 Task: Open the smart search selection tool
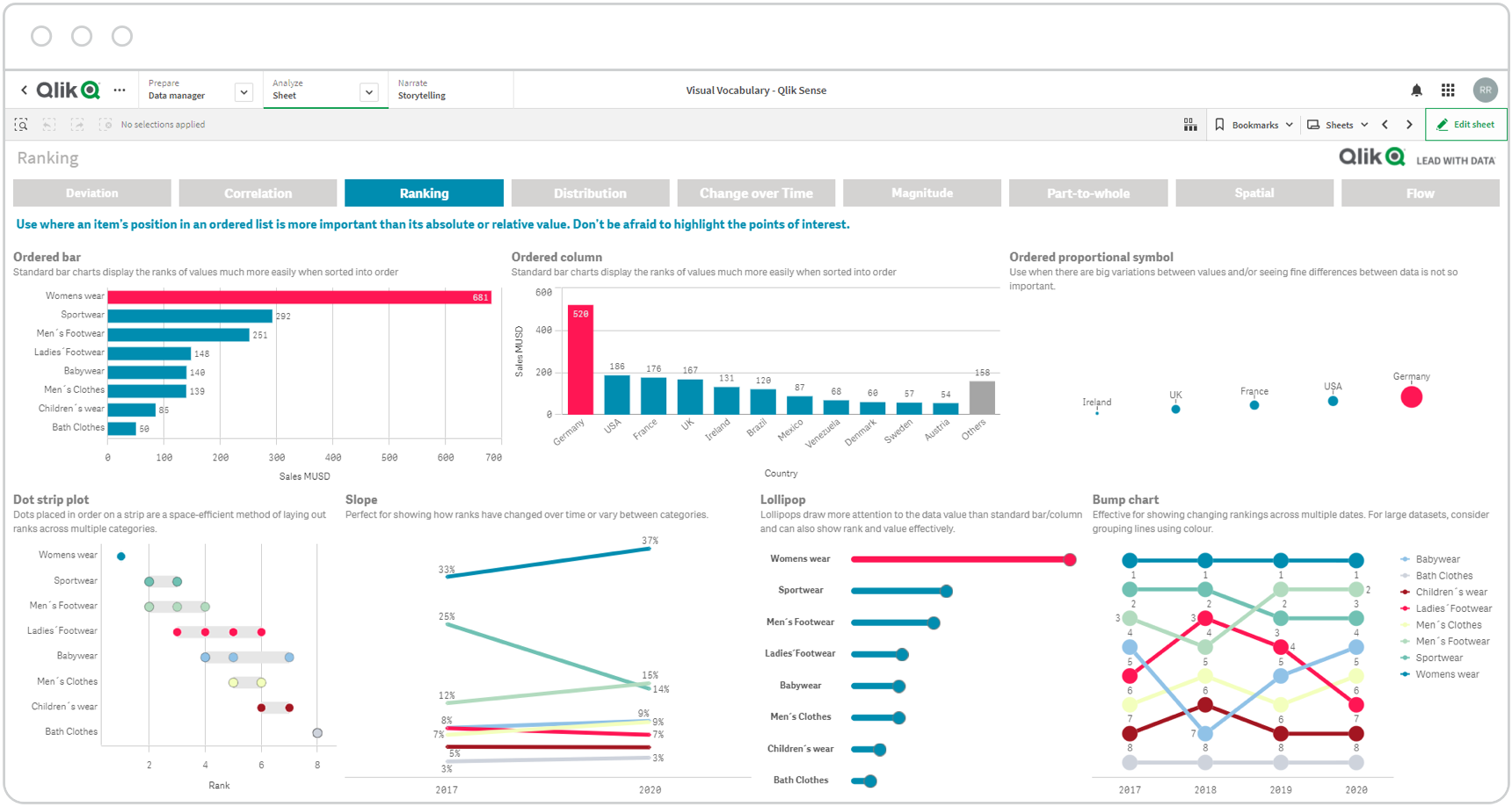point(21,125)
